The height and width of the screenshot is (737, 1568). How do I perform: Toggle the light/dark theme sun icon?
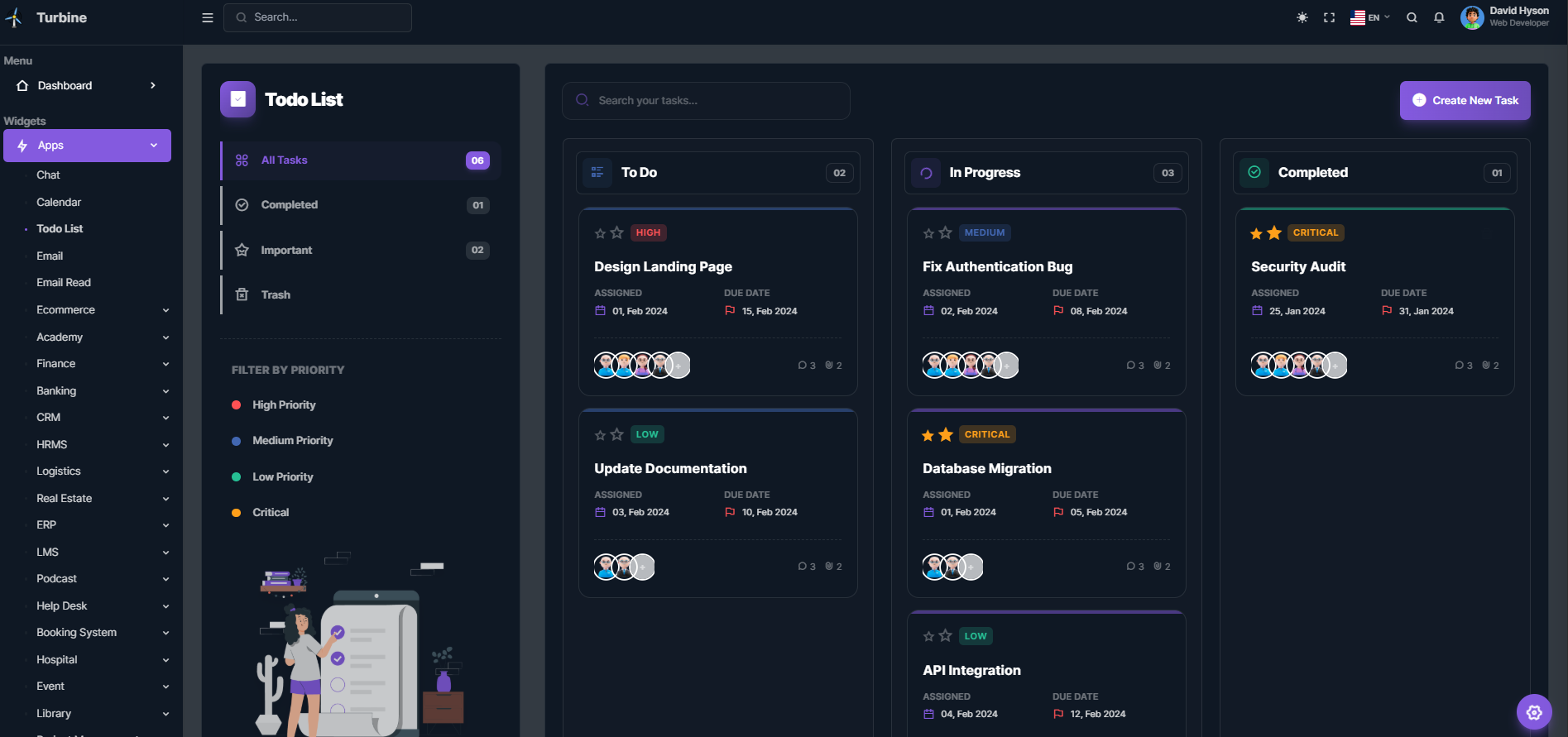(x=1302, y=17)
